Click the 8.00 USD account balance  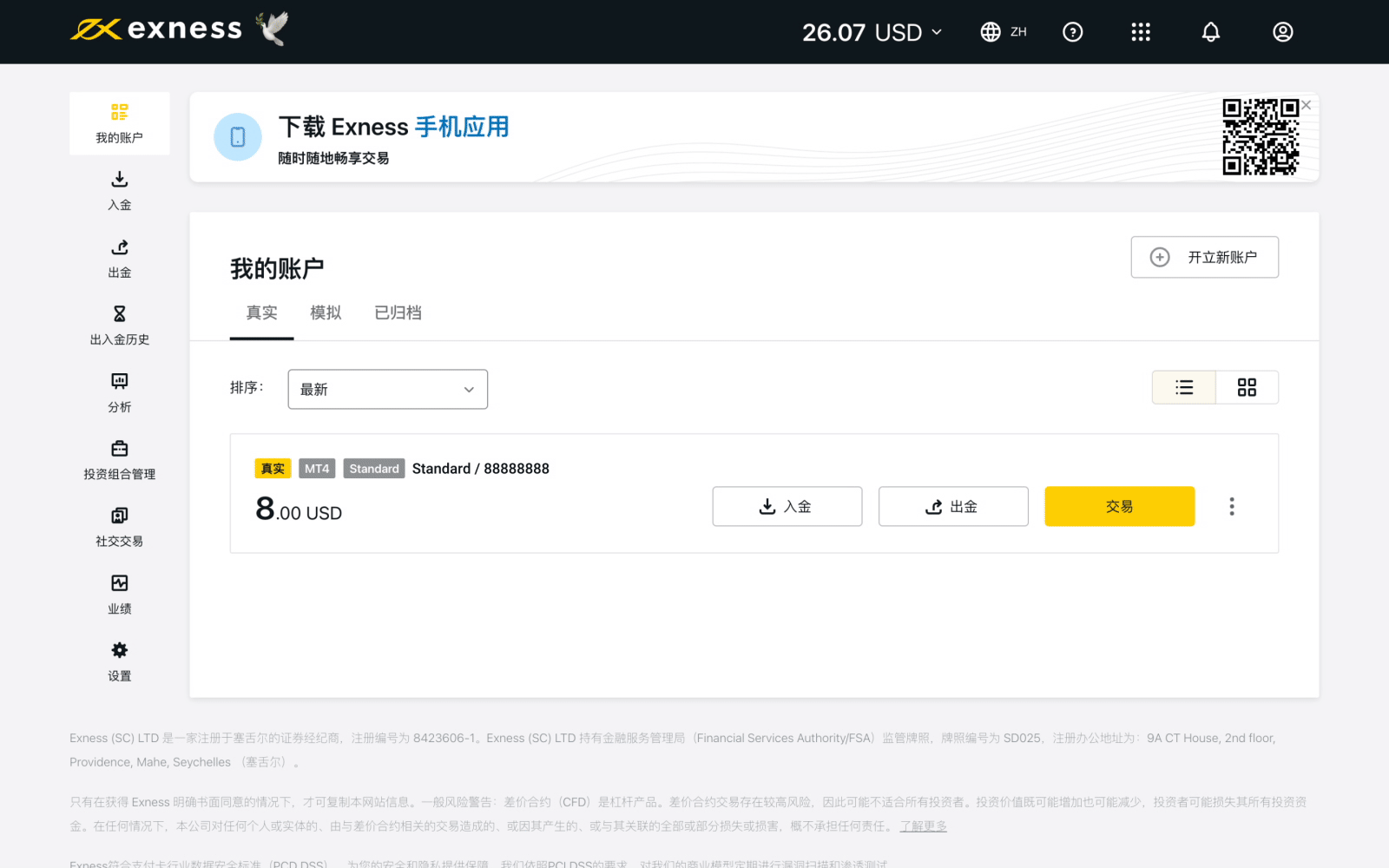[x=299, y=509]
